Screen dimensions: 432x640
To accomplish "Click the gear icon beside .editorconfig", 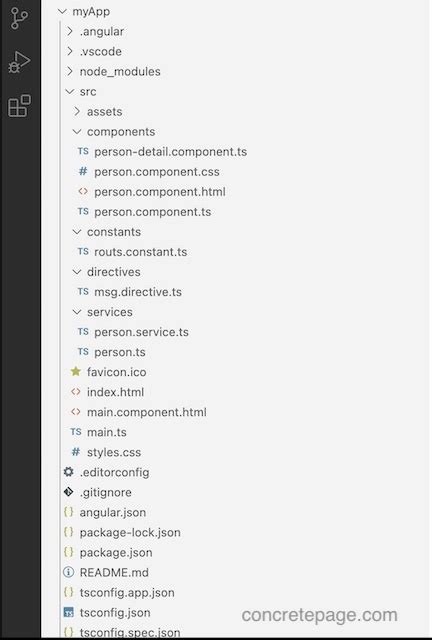I will click(x=69, y=472).
